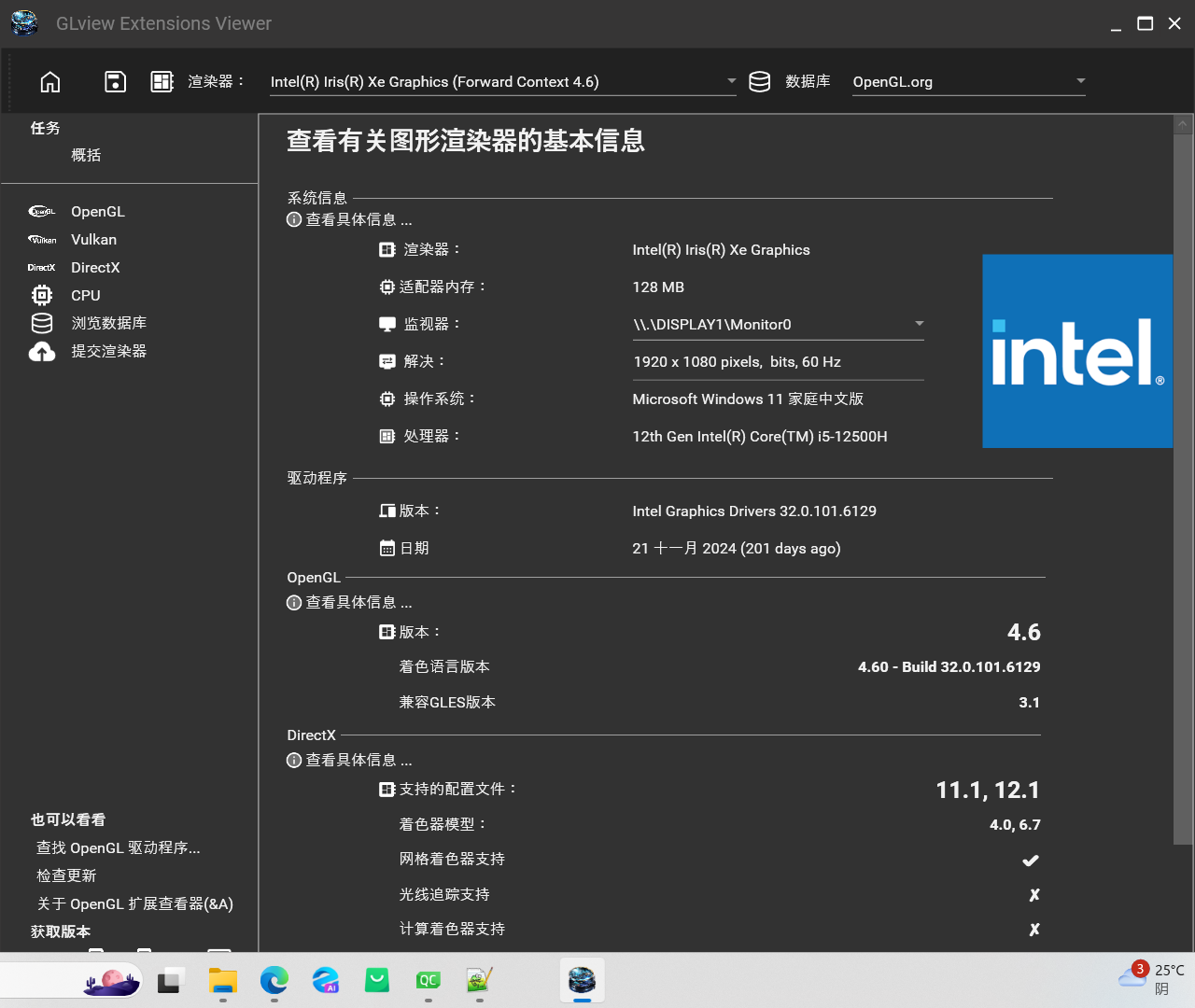Click the driver 版本 icon
The image size is (1195, 1008).
coord(387,511)
